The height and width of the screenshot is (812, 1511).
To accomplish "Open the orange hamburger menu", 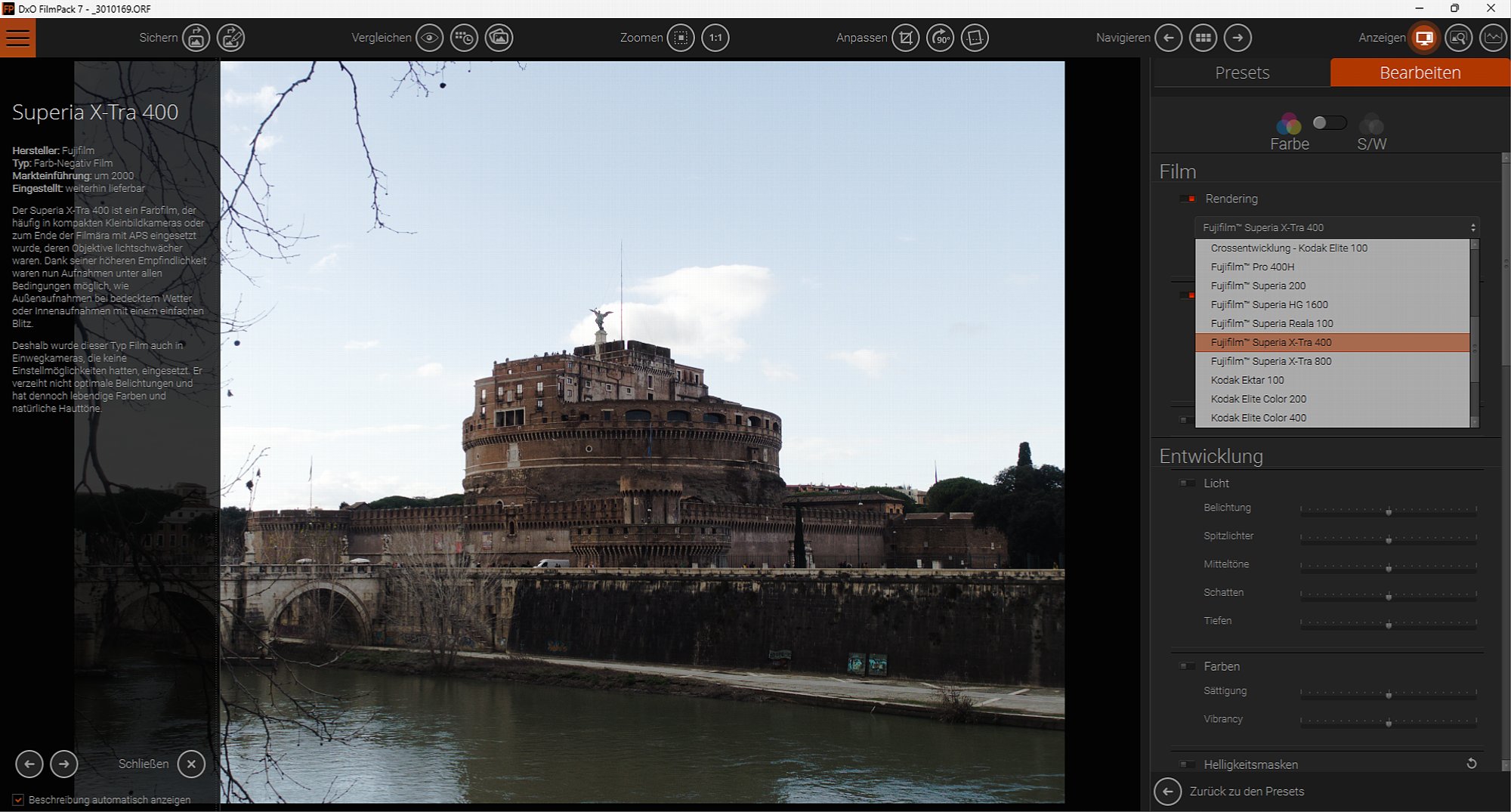I will tap(17, 38).
